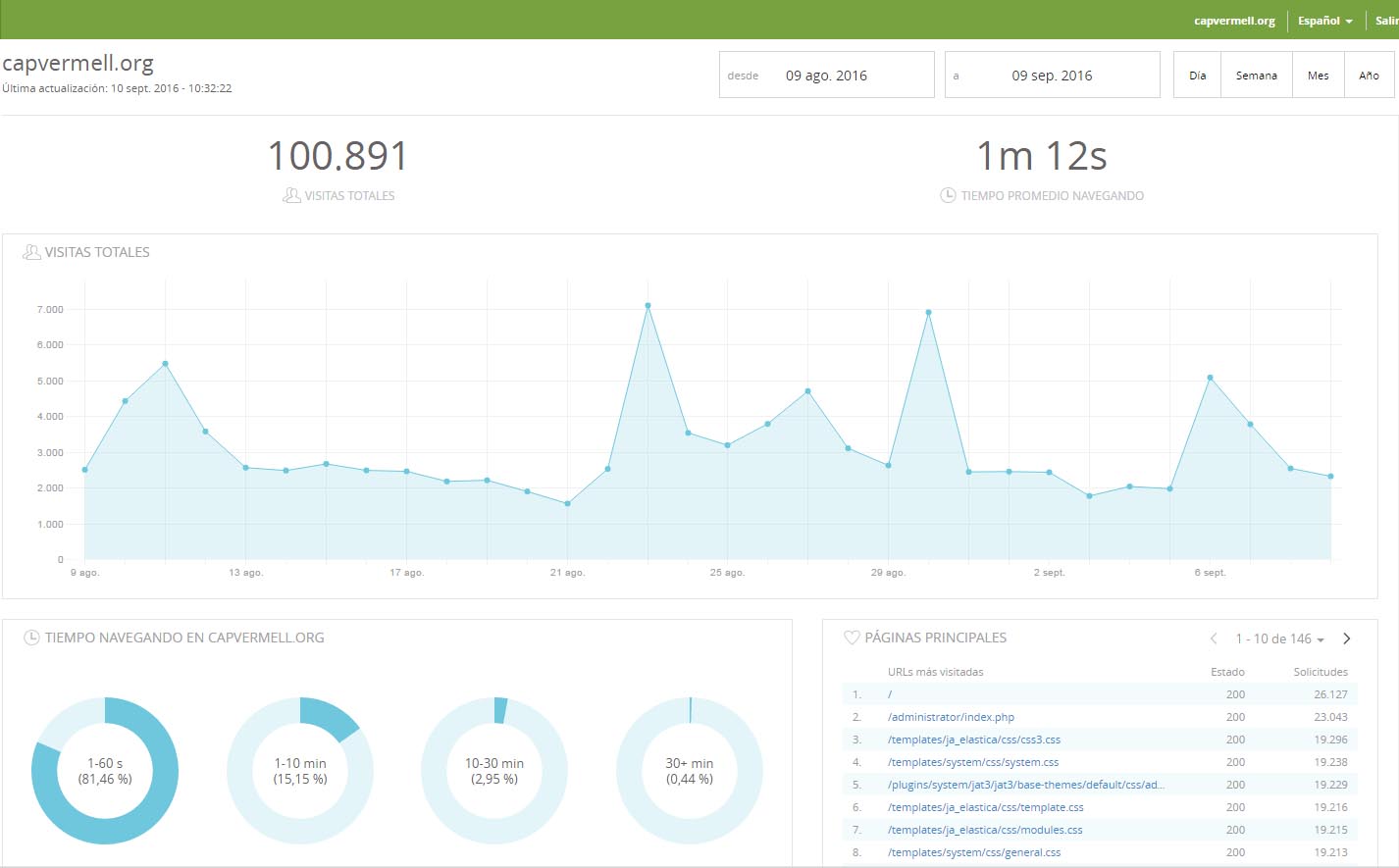Image resolution: width=1399 pixels, height=868 pixels.
Task: Click the 100.891 total visits figure
Action: 337,156
